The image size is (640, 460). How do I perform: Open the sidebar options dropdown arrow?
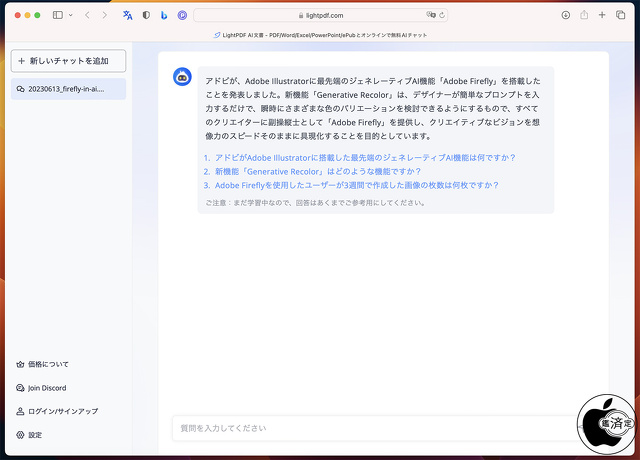[71, 15]
